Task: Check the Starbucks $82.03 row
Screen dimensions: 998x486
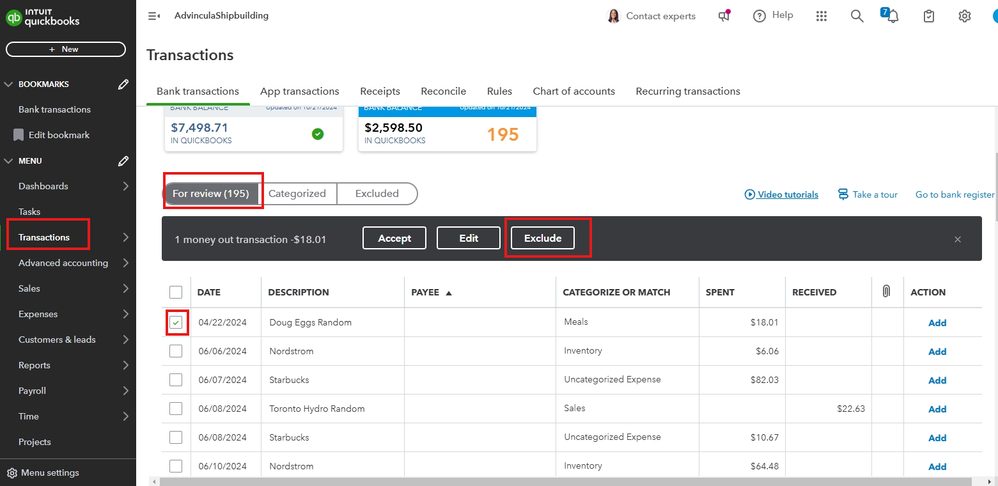Action: 176,380
